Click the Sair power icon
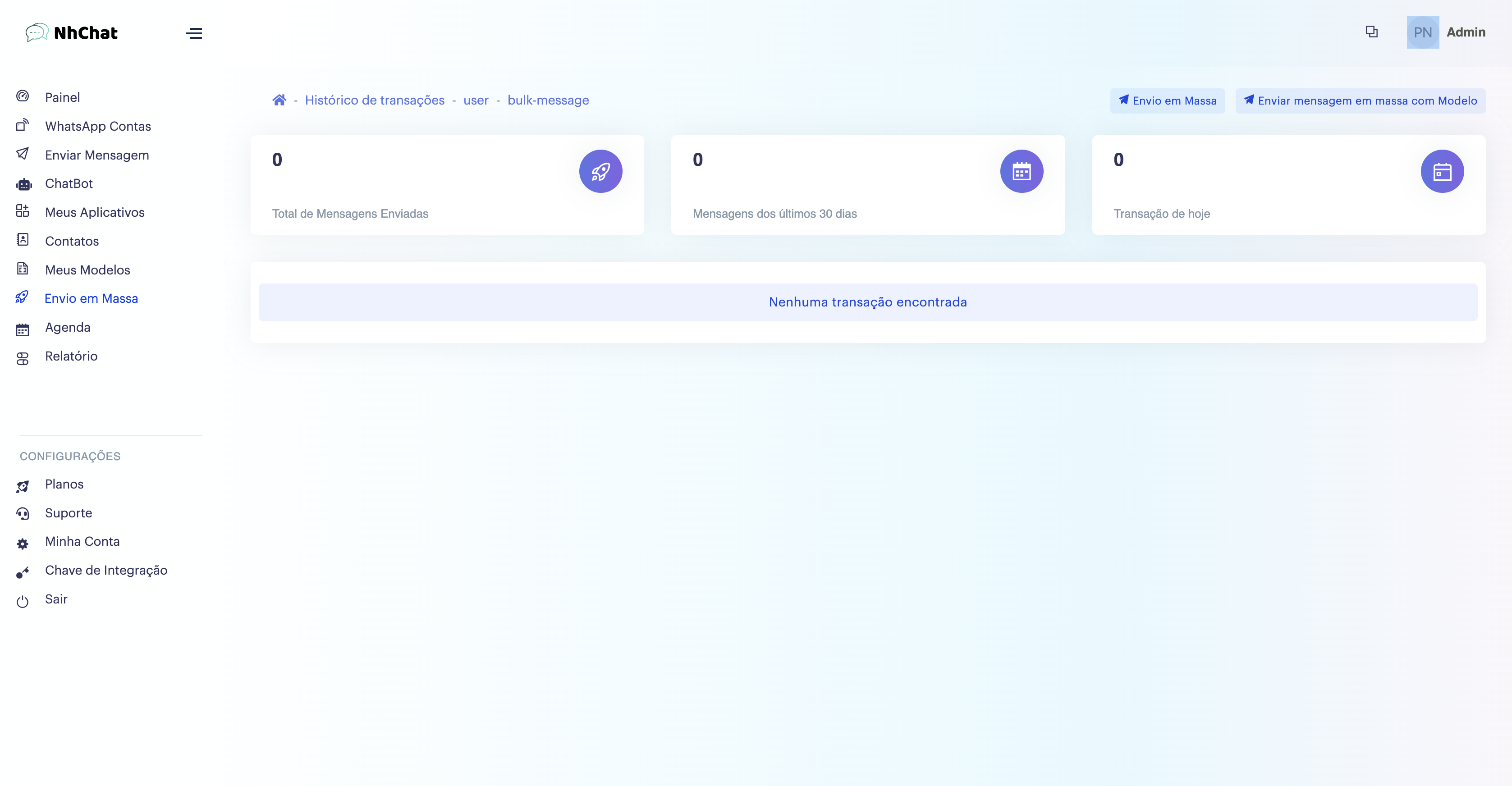This screenshot has height=786, width=1512. coord(22,601)
